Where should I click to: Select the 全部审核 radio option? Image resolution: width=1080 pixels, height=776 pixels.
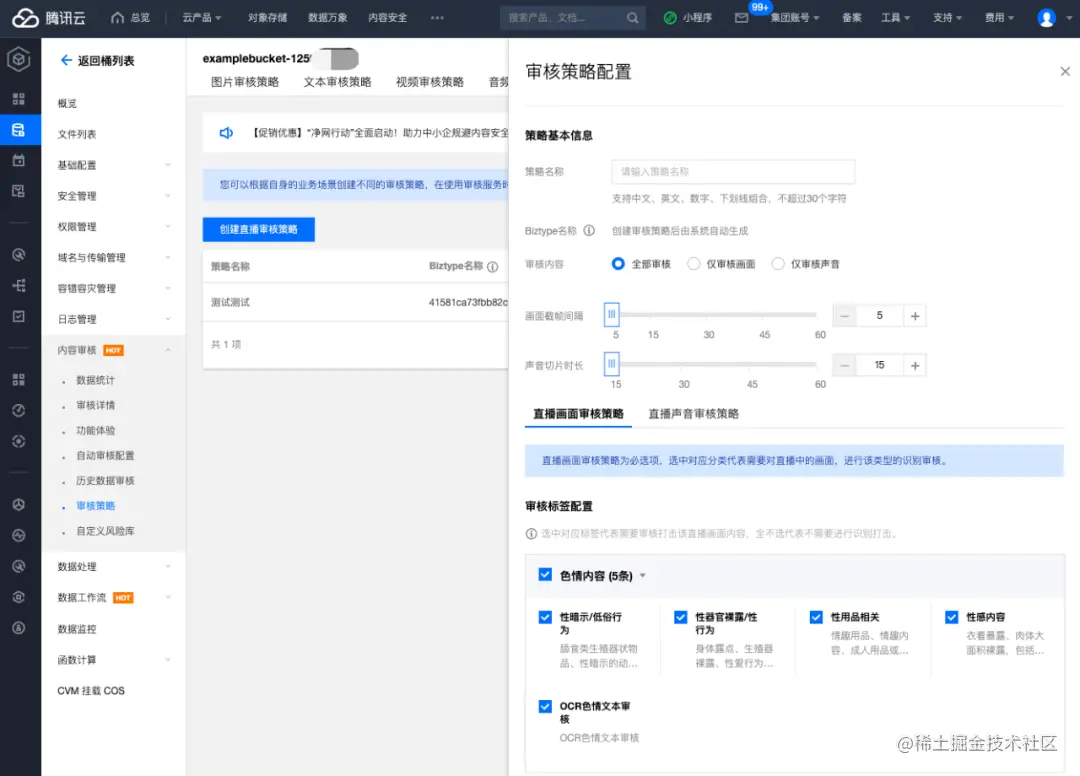coord(618,264)
